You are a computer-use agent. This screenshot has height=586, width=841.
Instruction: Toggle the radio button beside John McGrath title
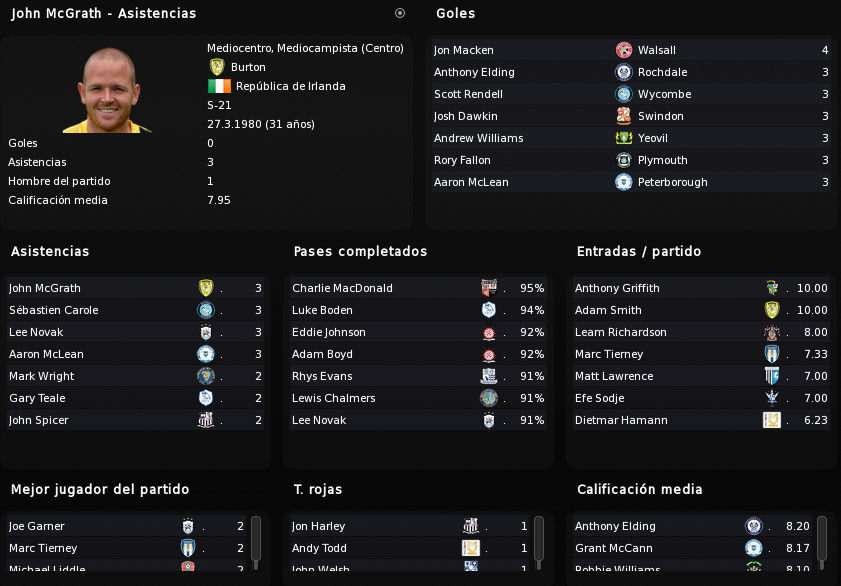(400, 13)
